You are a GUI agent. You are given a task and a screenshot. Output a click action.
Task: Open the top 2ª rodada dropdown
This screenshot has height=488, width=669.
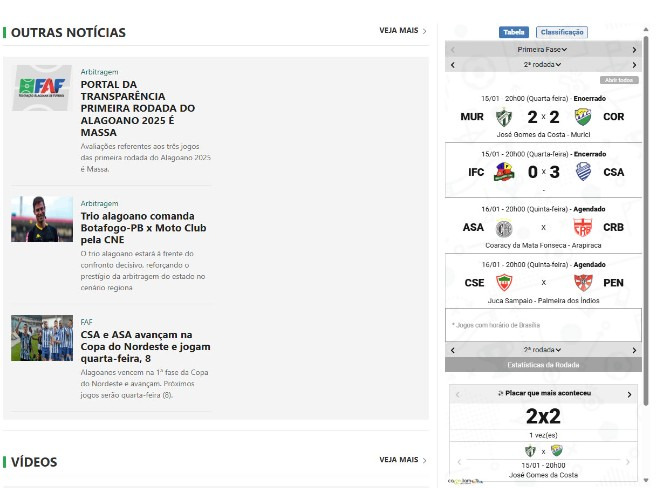pos(543,65)
